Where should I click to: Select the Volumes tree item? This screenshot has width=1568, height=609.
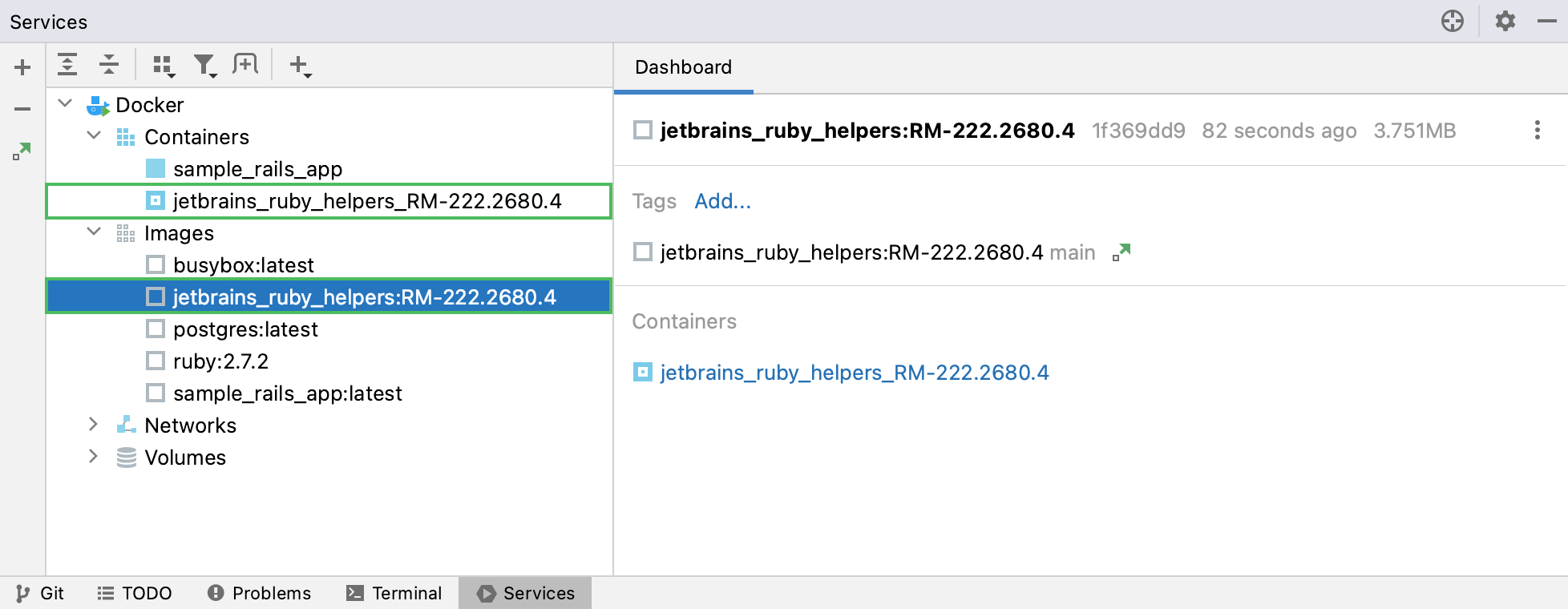click(185, 458)
